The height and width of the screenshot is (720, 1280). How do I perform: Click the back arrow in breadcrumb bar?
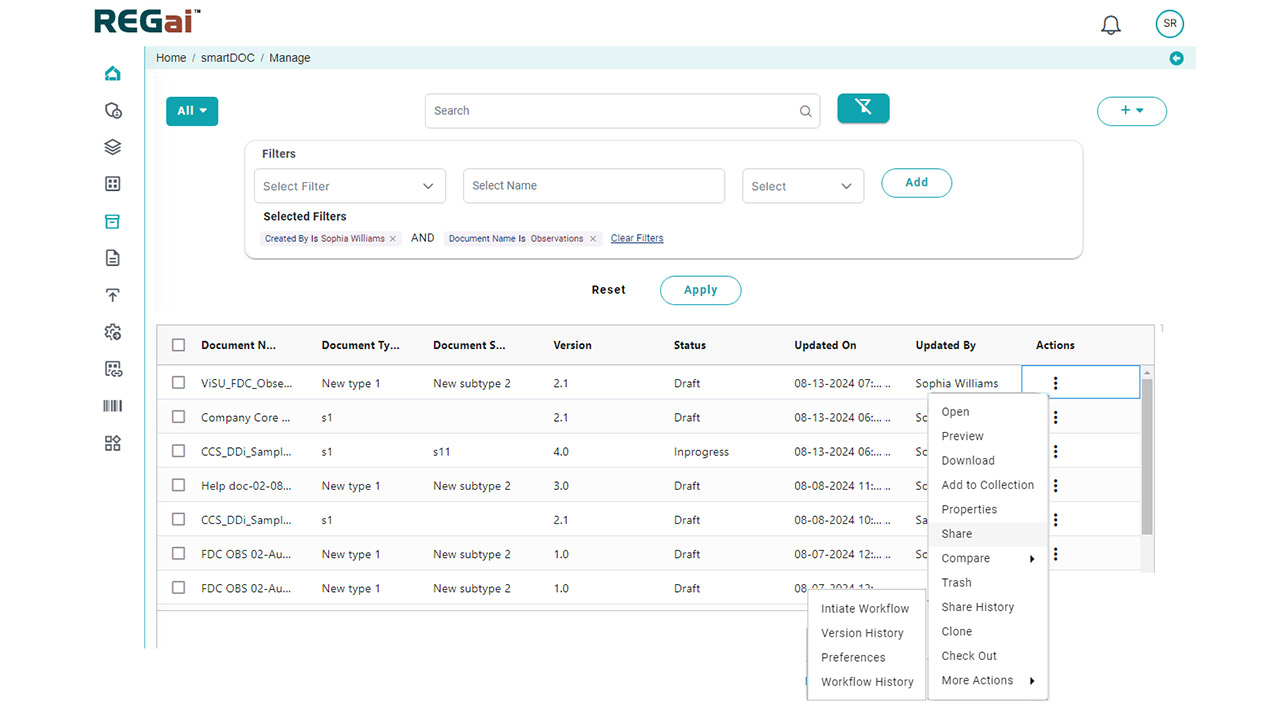point(1176,58)
